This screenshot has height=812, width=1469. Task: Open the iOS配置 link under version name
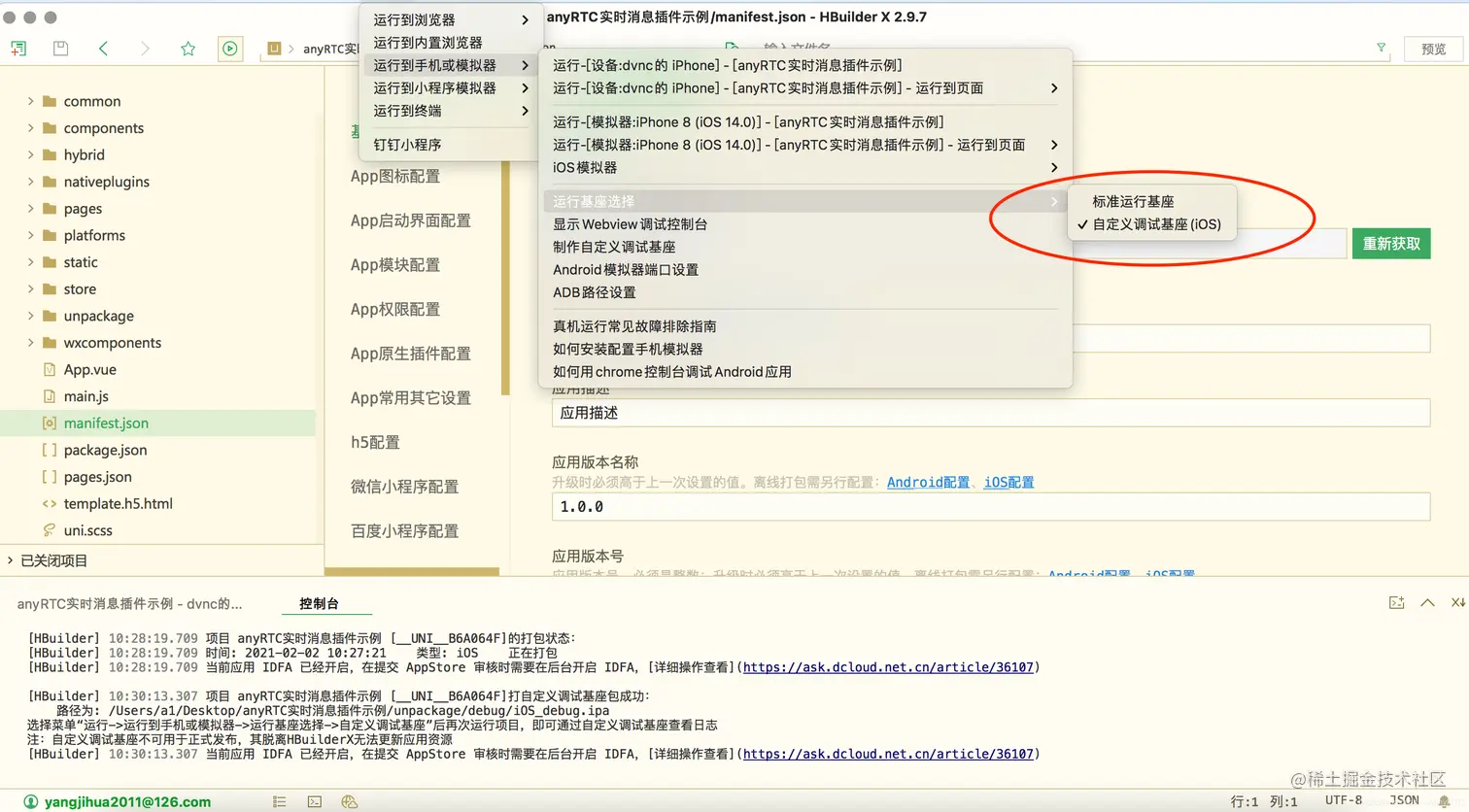[1008, 482]
